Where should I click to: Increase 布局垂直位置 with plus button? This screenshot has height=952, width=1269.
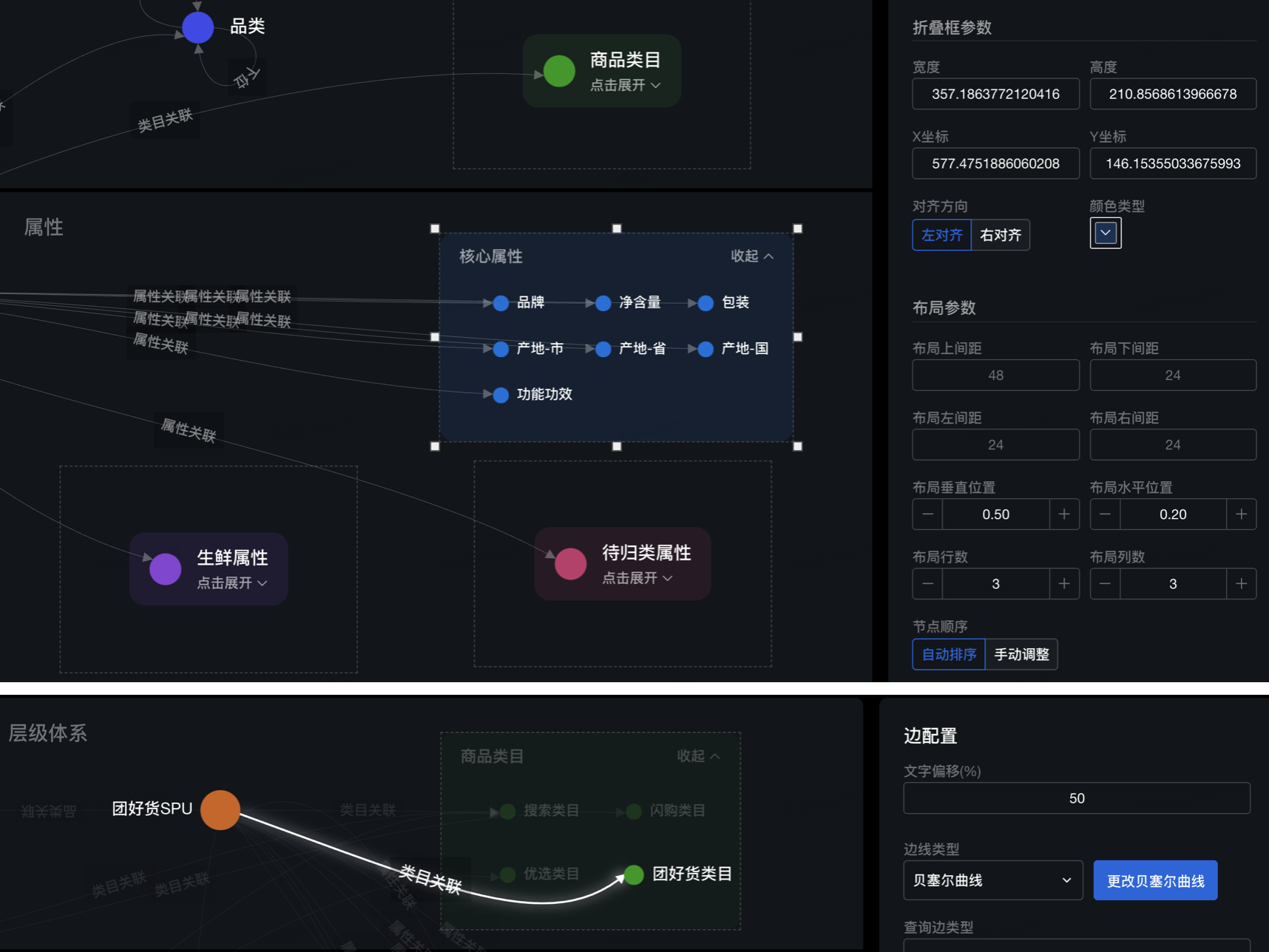(x=1064, y=514)
